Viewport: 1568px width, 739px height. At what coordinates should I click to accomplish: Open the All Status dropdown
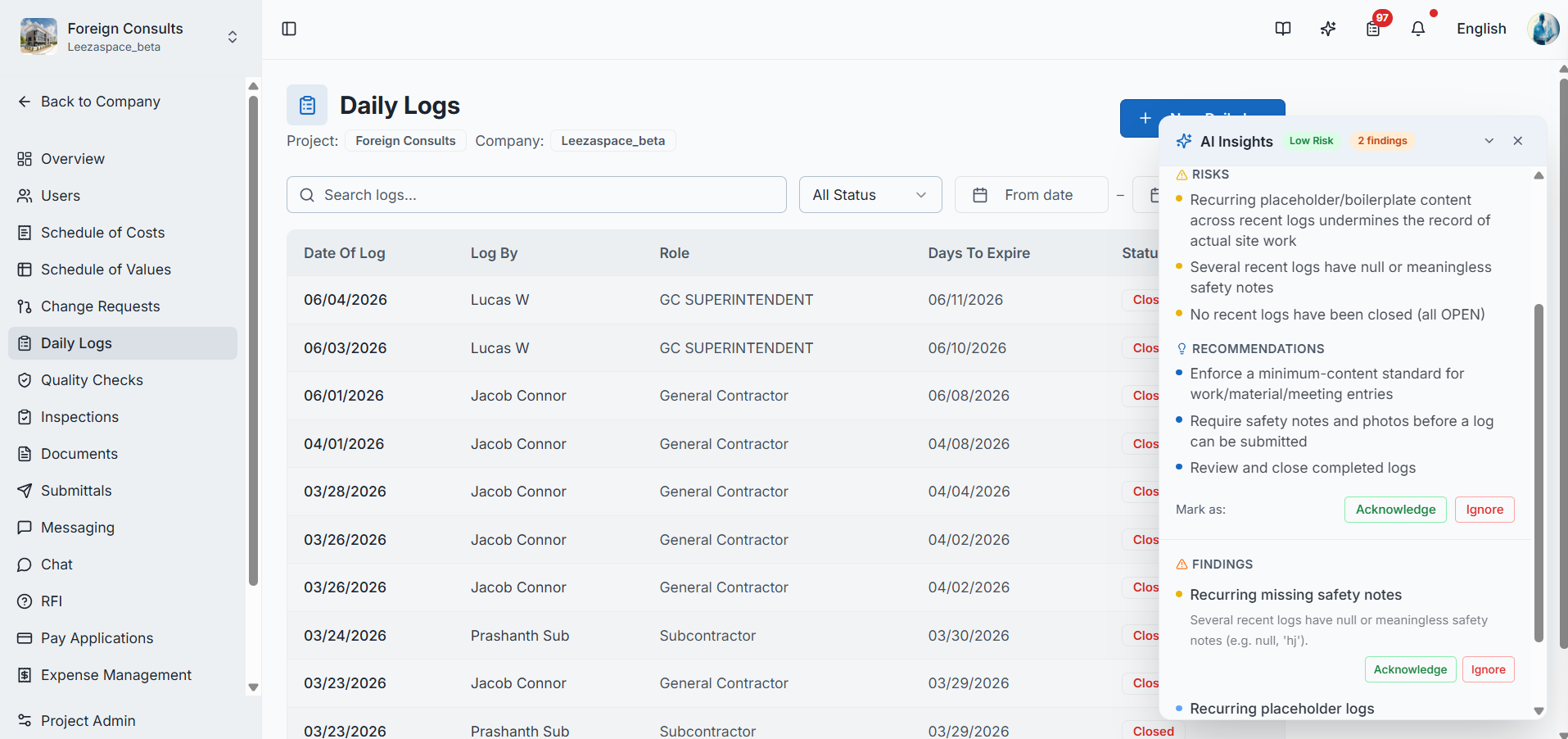870,195
